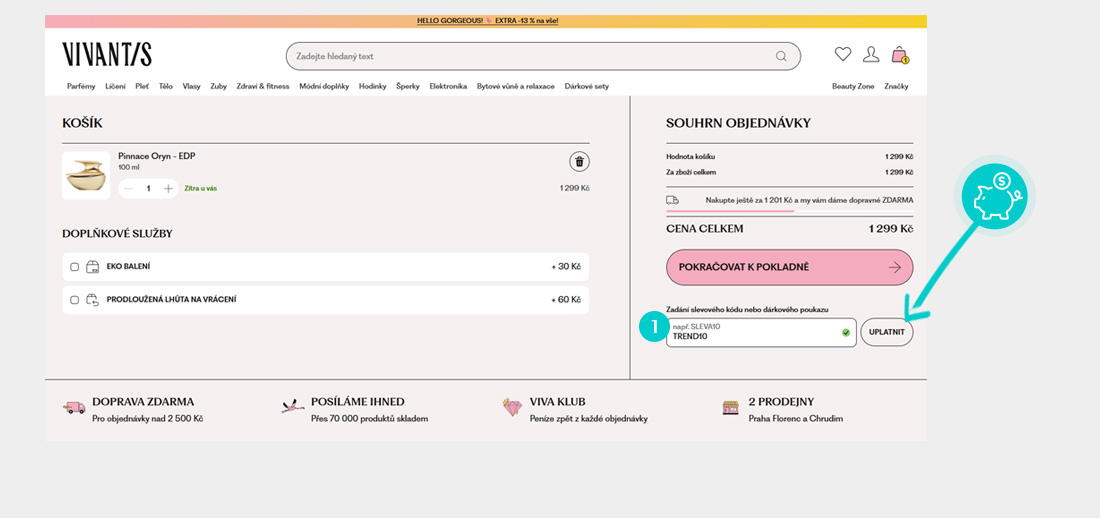This screenshot has height=518, width=1100.
Task: Click the Uplatnit button
Action: [886, 332]
